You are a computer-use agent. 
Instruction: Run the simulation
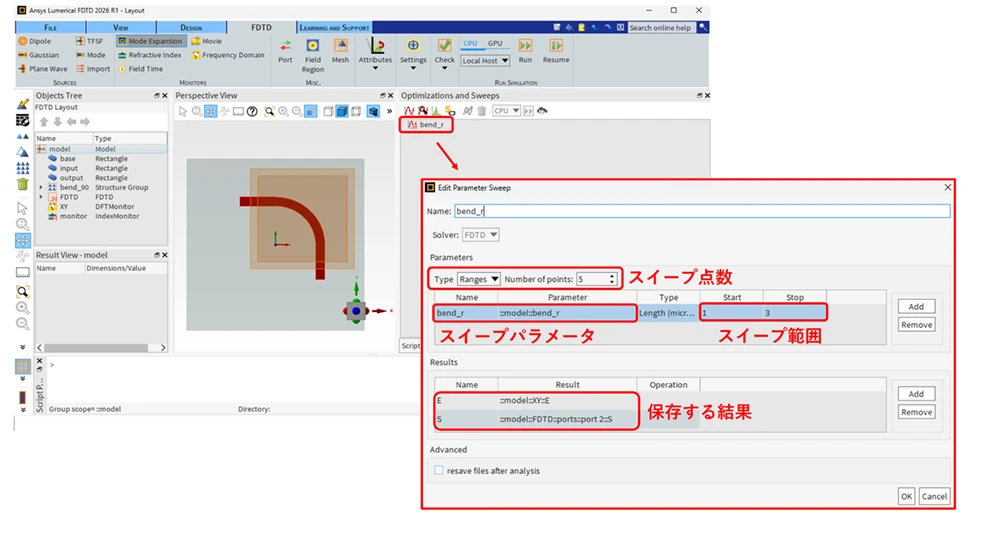(525, 51)
